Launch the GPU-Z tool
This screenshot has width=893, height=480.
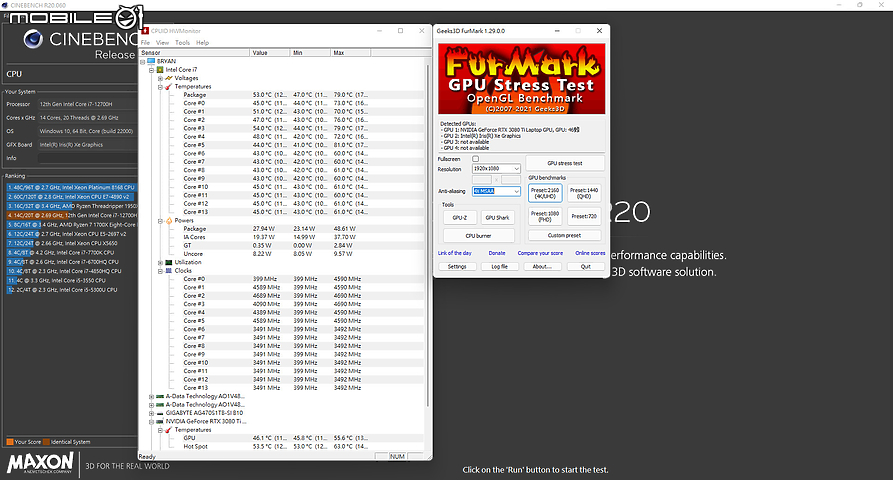pyautogui.click(x=460, y=218)
